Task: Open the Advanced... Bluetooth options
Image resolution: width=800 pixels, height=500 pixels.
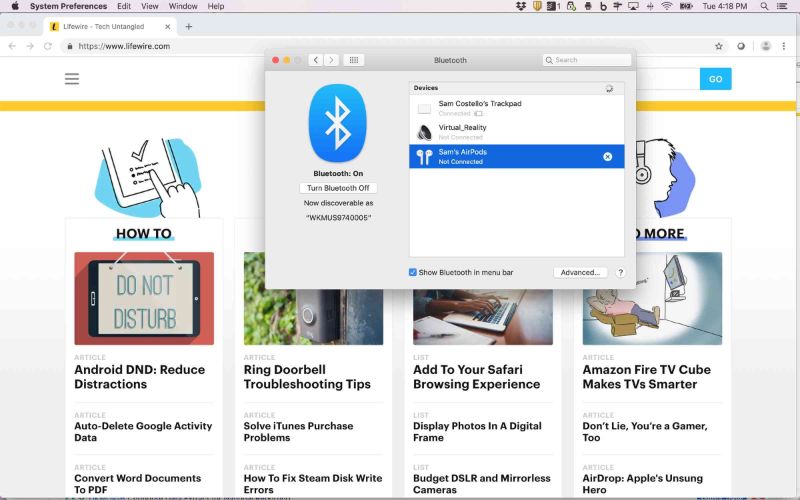Action: 580,272
